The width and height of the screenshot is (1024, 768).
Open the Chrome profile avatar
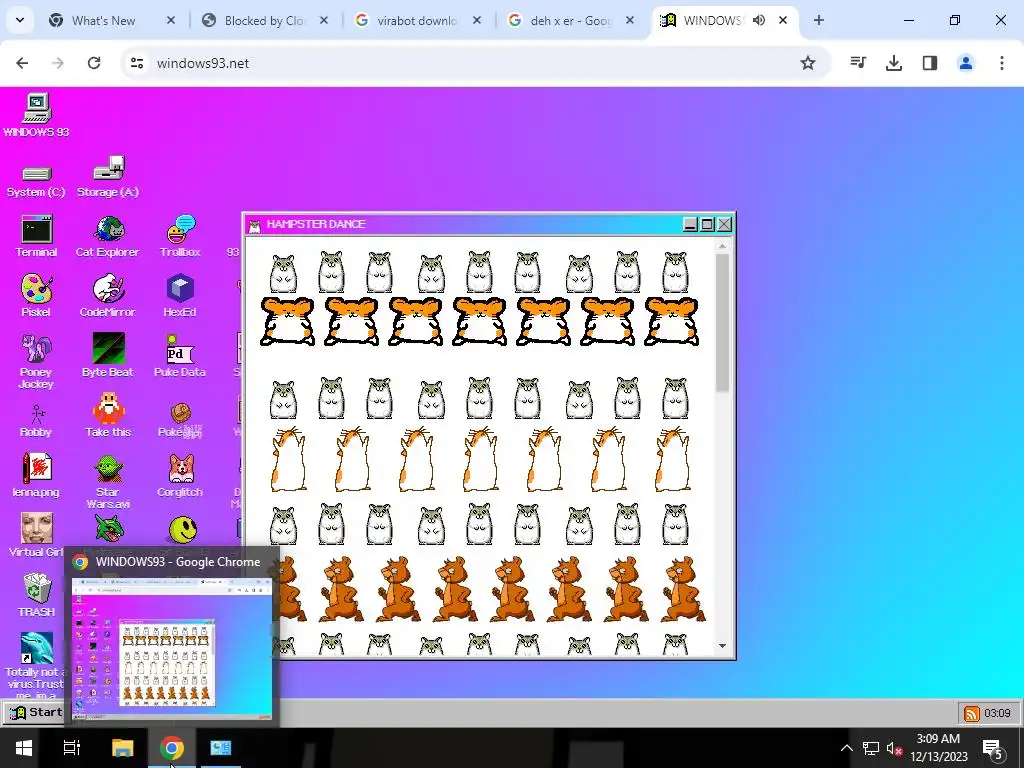click(x=966, y=63)
